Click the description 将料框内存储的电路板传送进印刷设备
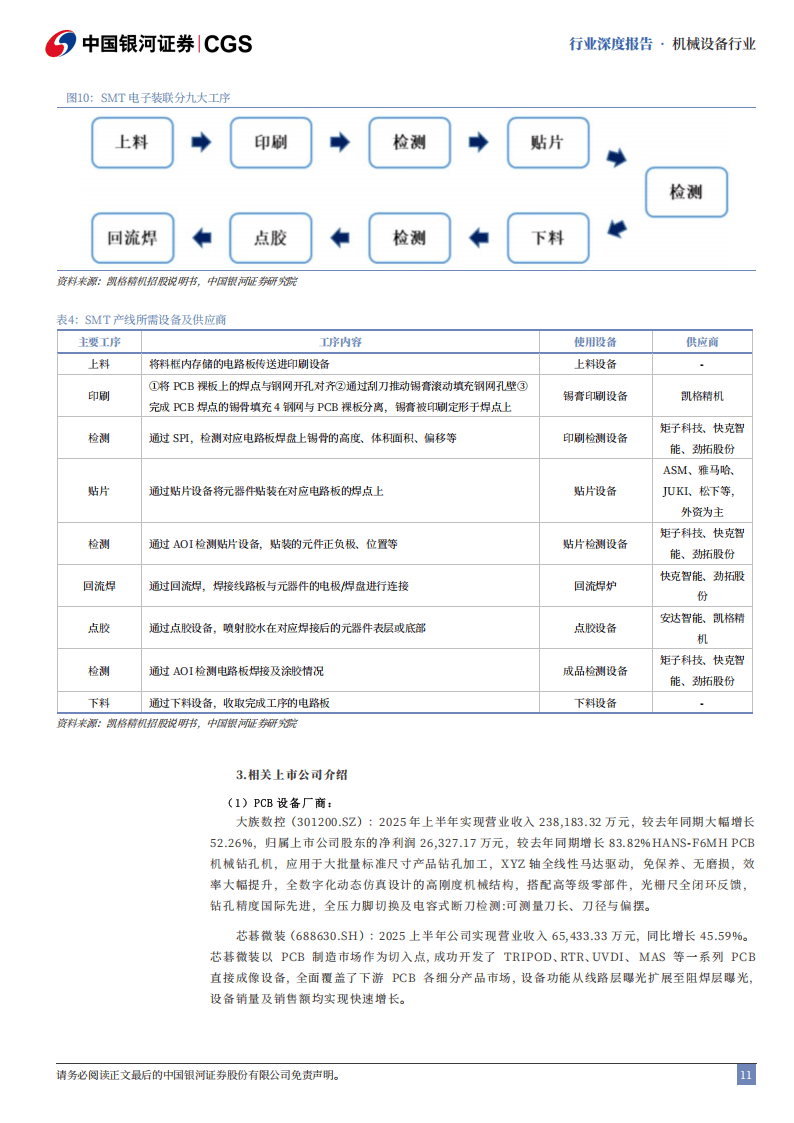Screen dimensions: 794x1123 (x=239, y=364)
